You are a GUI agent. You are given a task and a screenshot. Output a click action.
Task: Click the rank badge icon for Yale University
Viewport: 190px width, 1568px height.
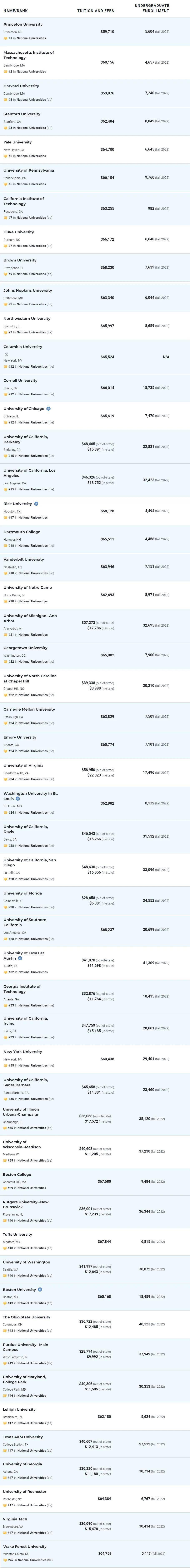click(x=5, y=156)
